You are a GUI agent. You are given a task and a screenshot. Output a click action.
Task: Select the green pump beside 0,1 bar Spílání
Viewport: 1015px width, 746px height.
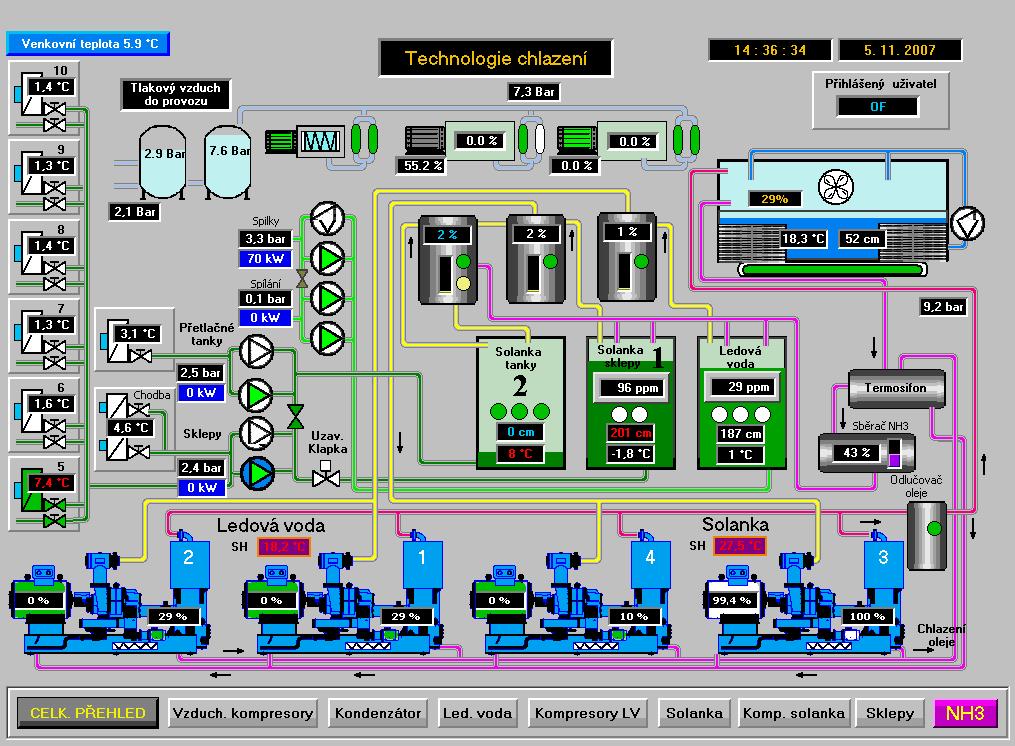tap(328, 299)
